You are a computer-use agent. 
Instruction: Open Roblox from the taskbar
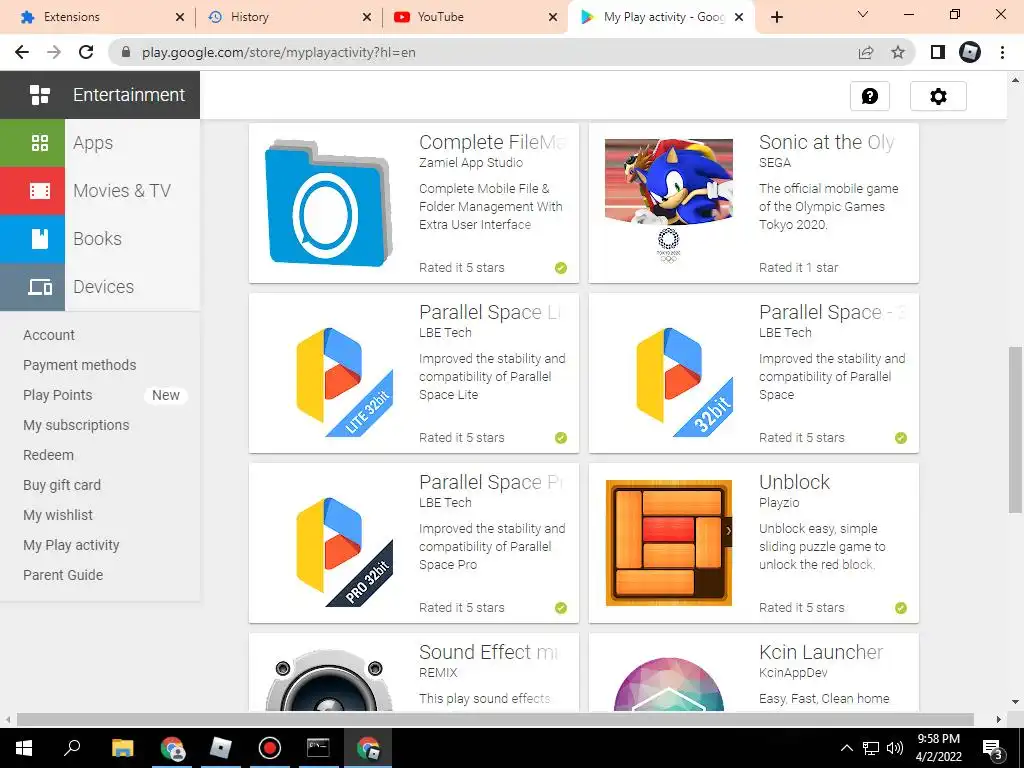[221, 748]
